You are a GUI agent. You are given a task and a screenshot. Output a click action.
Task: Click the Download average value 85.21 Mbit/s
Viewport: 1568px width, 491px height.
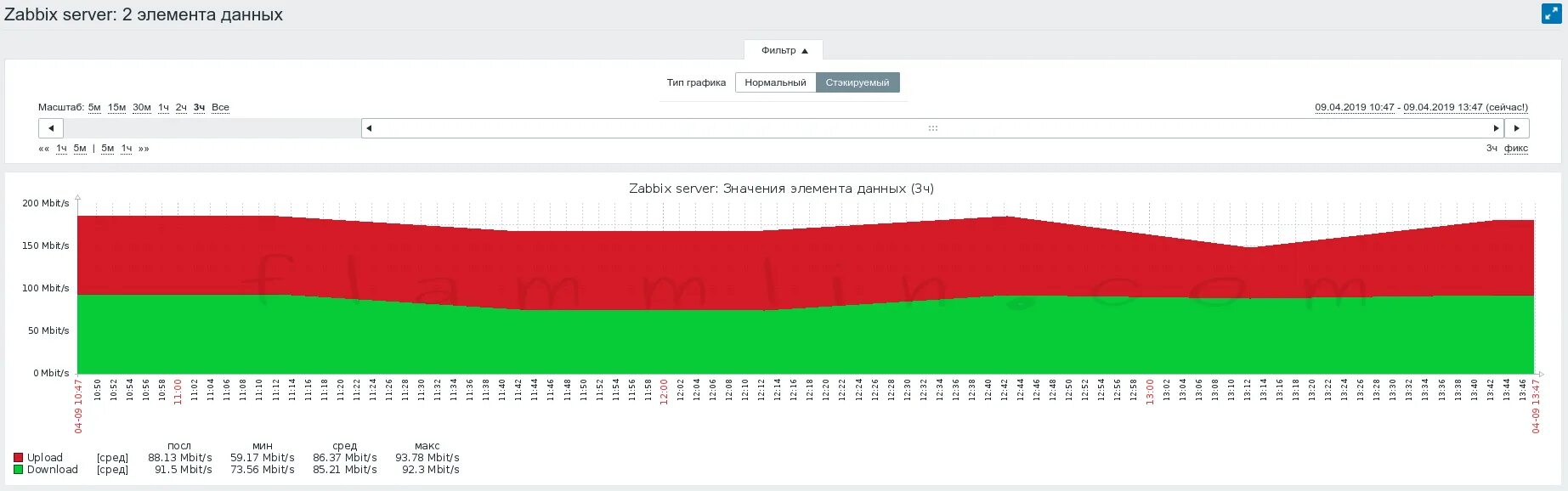(x=345, y=470)
